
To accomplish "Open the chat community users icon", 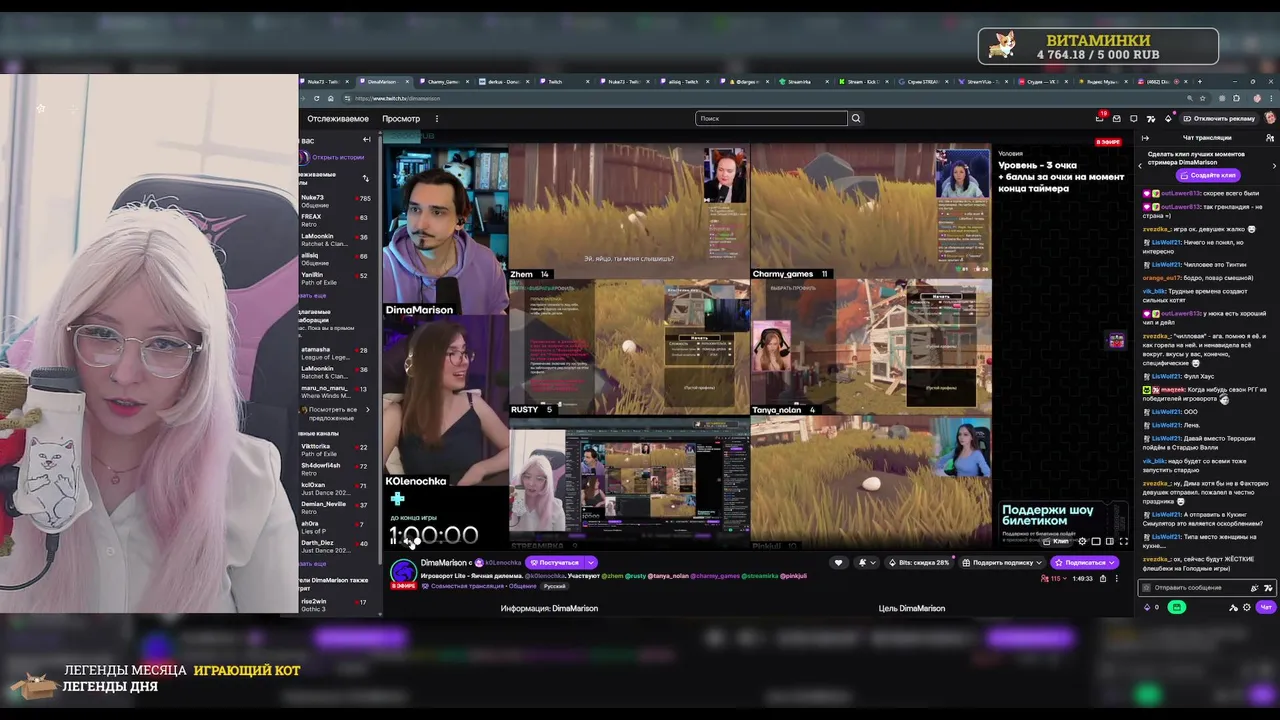I will click(1272, 137).
